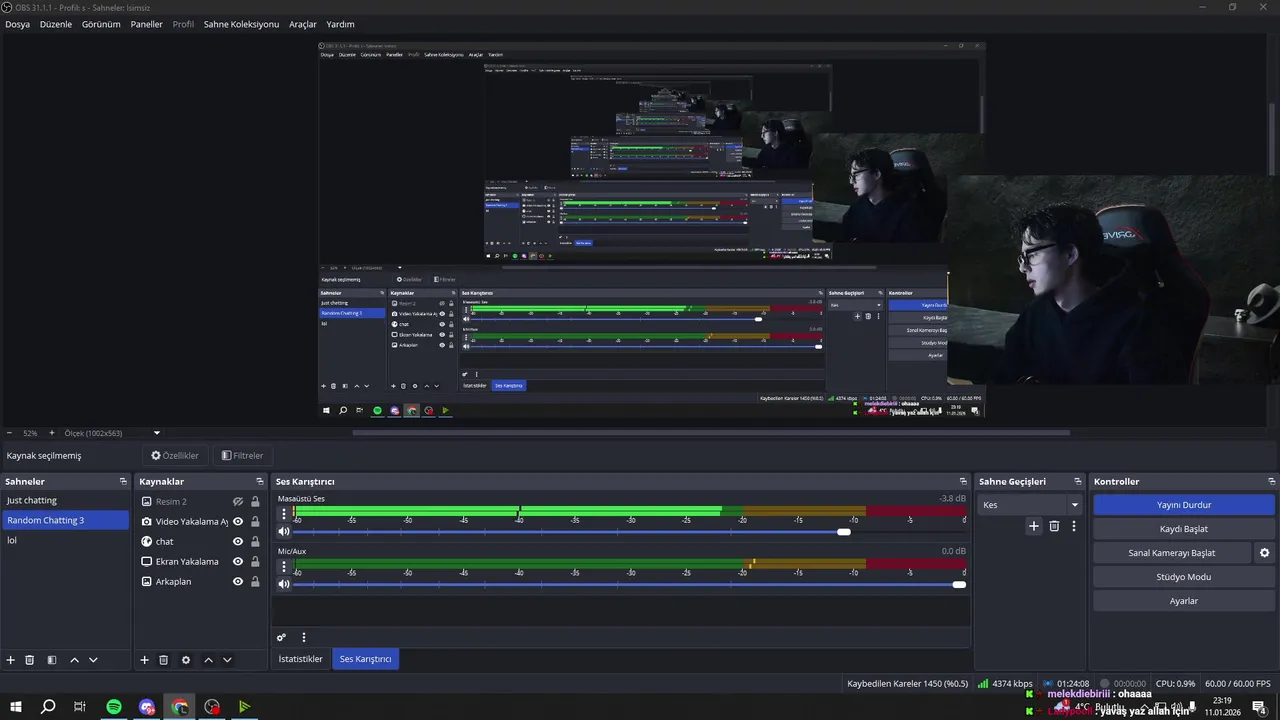Open transition properties three-dot menu
1280x720 pixels.
1074,526
